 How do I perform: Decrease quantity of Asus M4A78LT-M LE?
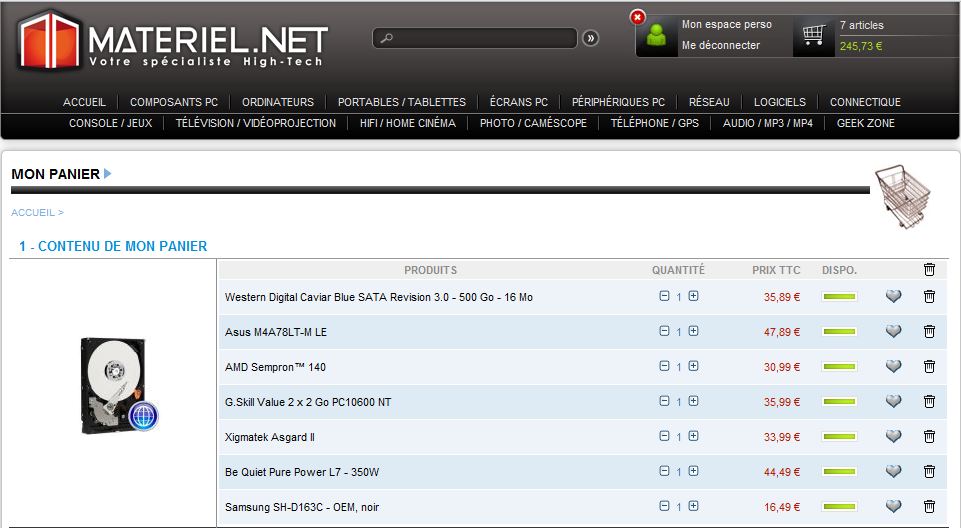click(x=664, y=332)
